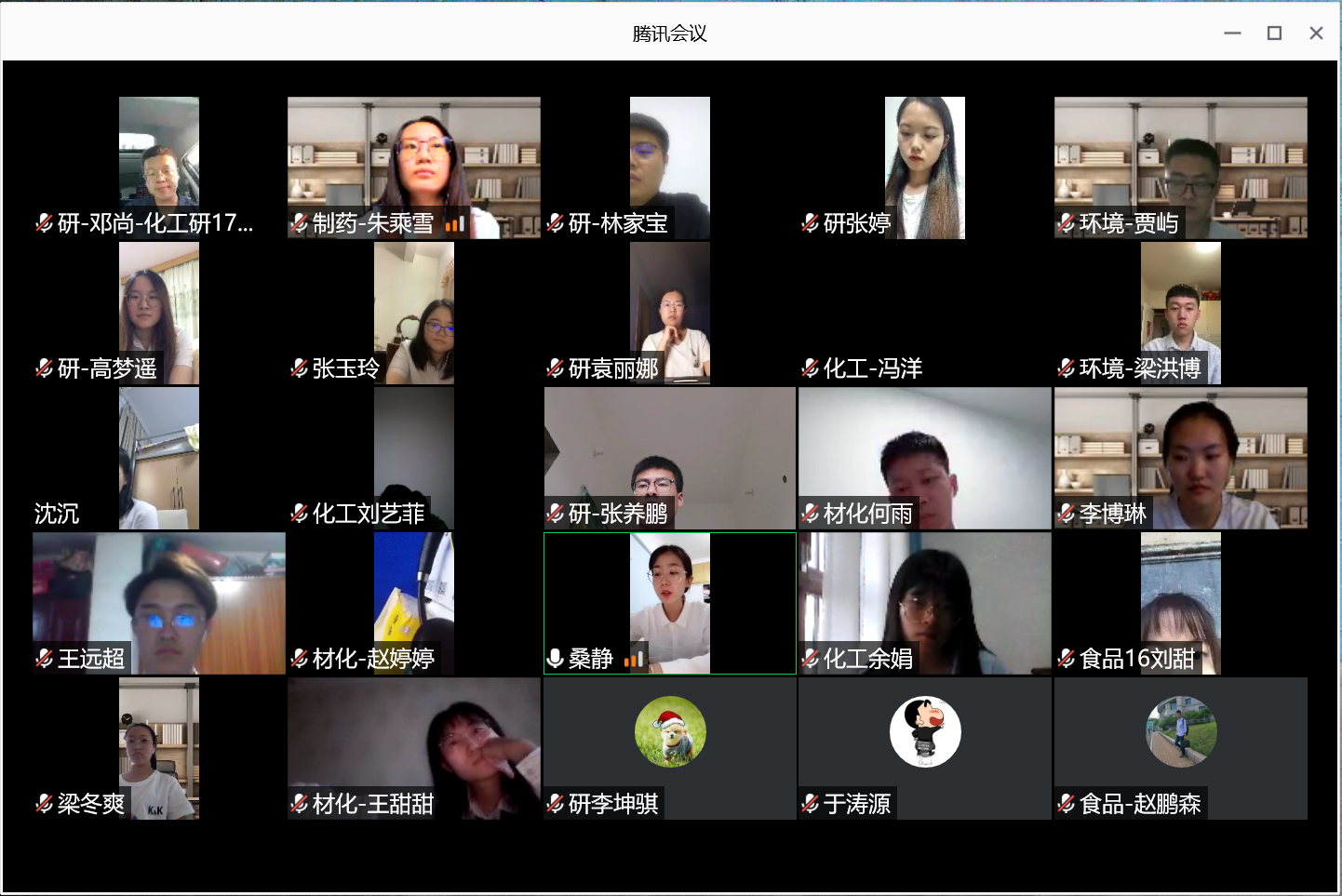Maximize the 腾讯会议 window
Image resolution: width=1342 pixels, height=896 pixels.
1274,33
